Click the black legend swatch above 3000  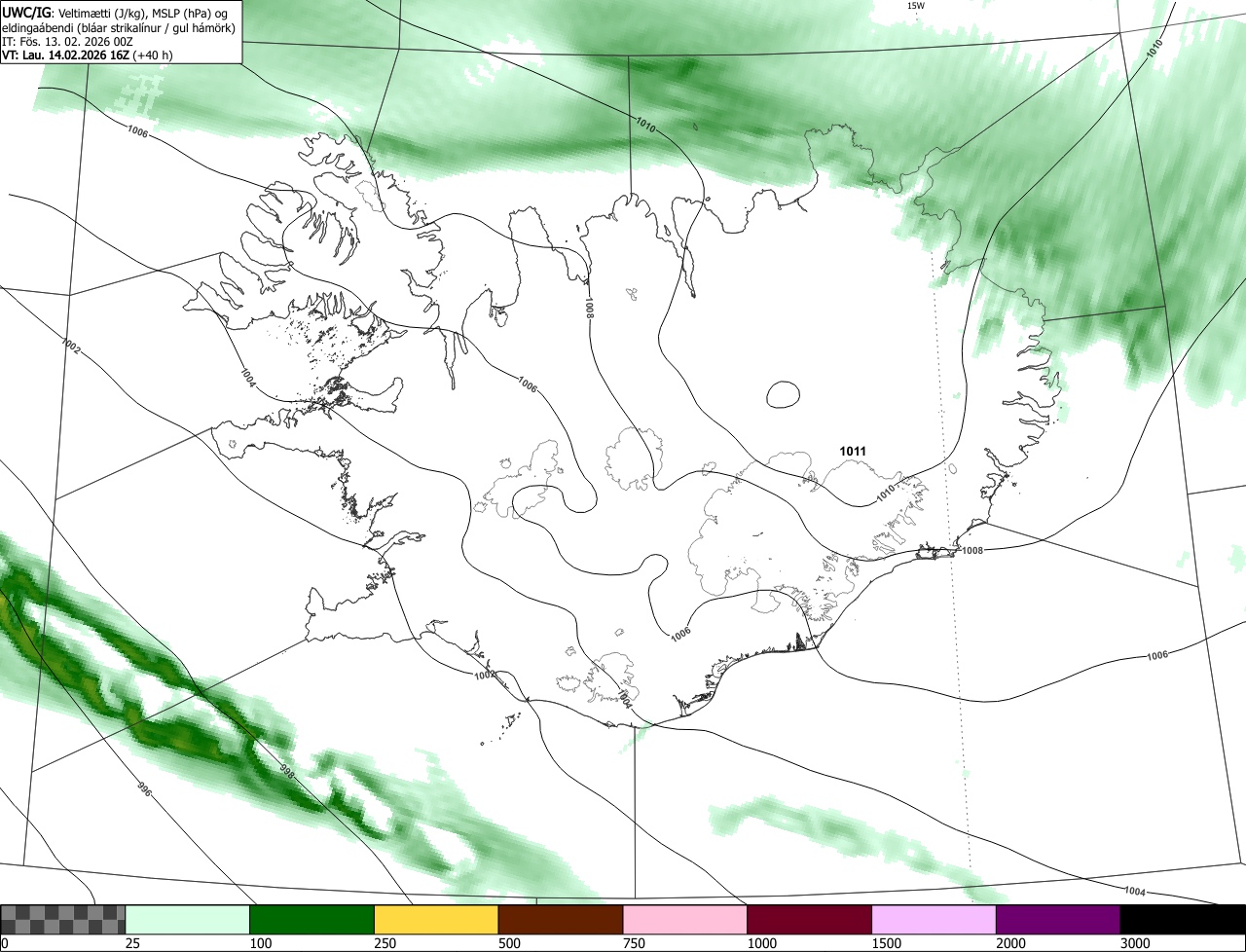pyautogui.click(x=1183, y=920)
